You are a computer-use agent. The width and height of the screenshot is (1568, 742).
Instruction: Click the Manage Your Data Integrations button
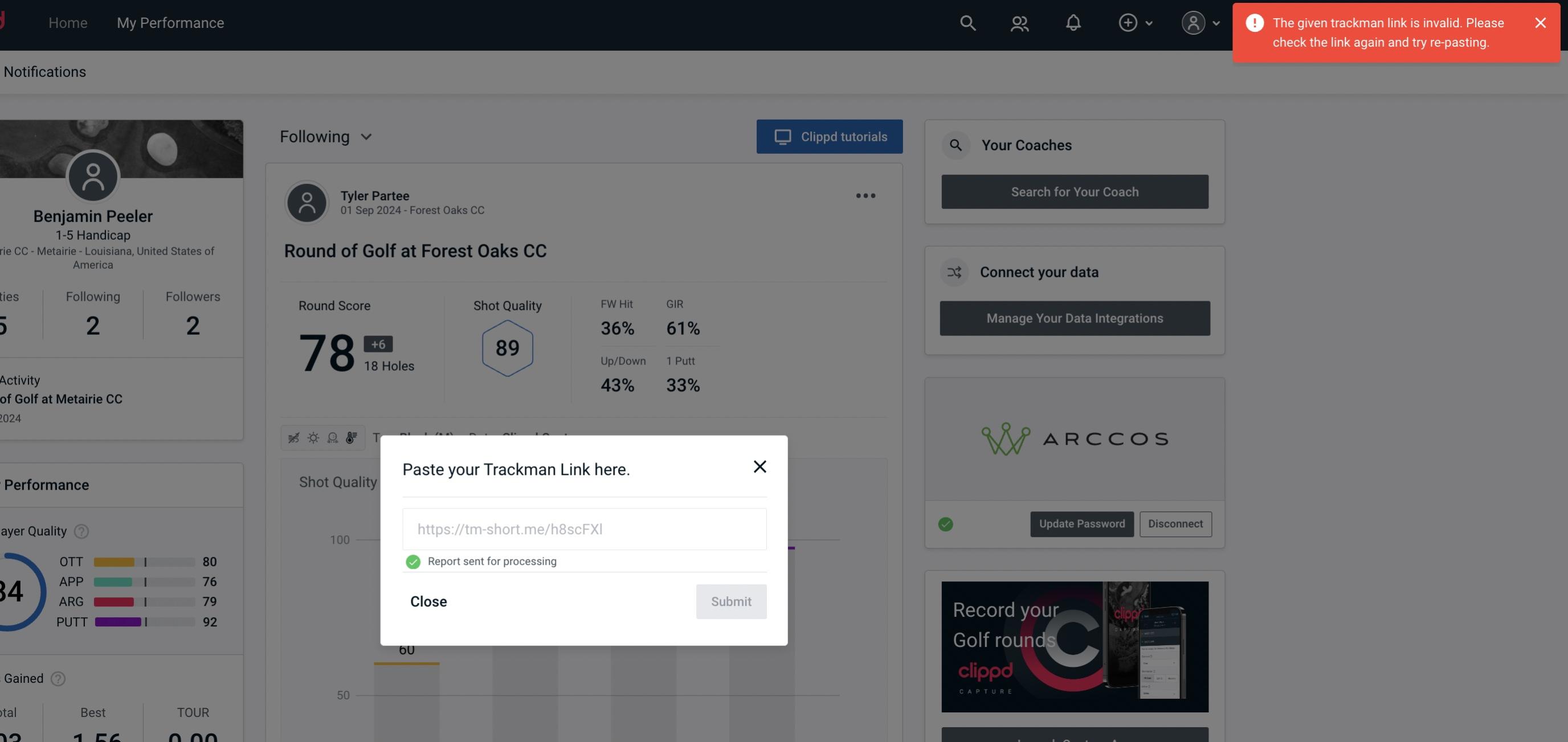click(x=1074, y=318)
